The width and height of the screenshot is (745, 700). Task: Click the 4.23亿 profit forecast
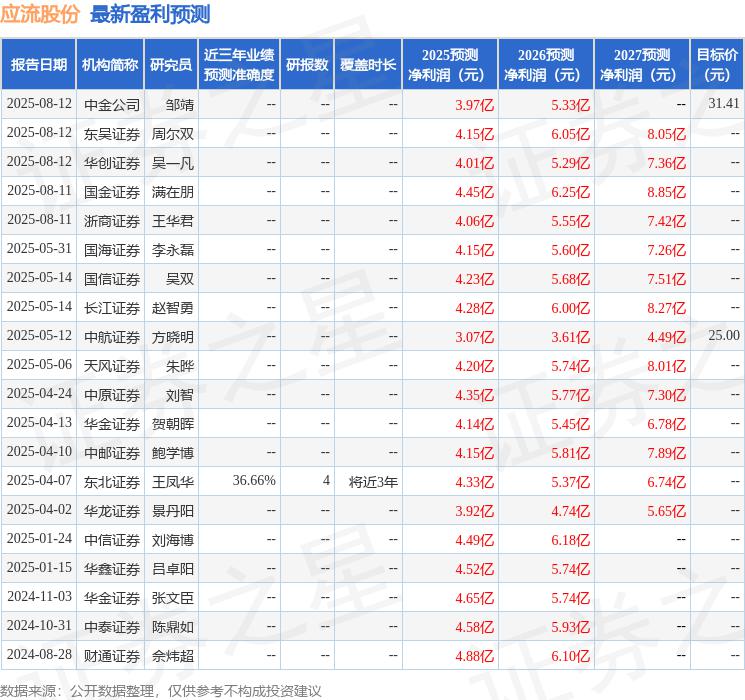click(474, 279)
